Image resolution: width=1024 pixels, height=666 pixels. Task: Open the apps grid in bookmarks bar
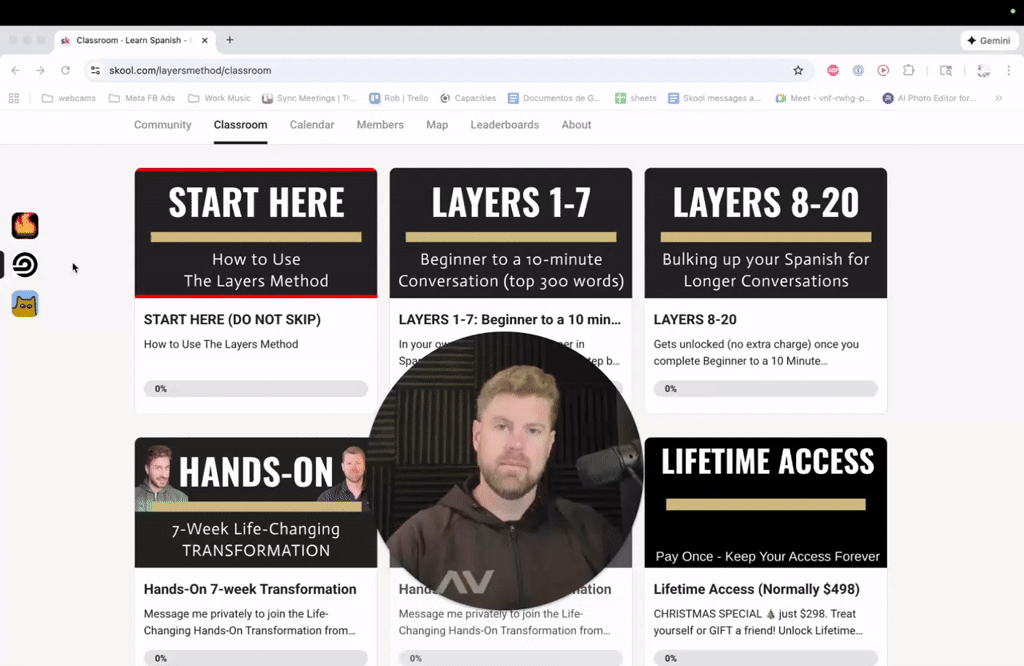(x=14, y=98)
